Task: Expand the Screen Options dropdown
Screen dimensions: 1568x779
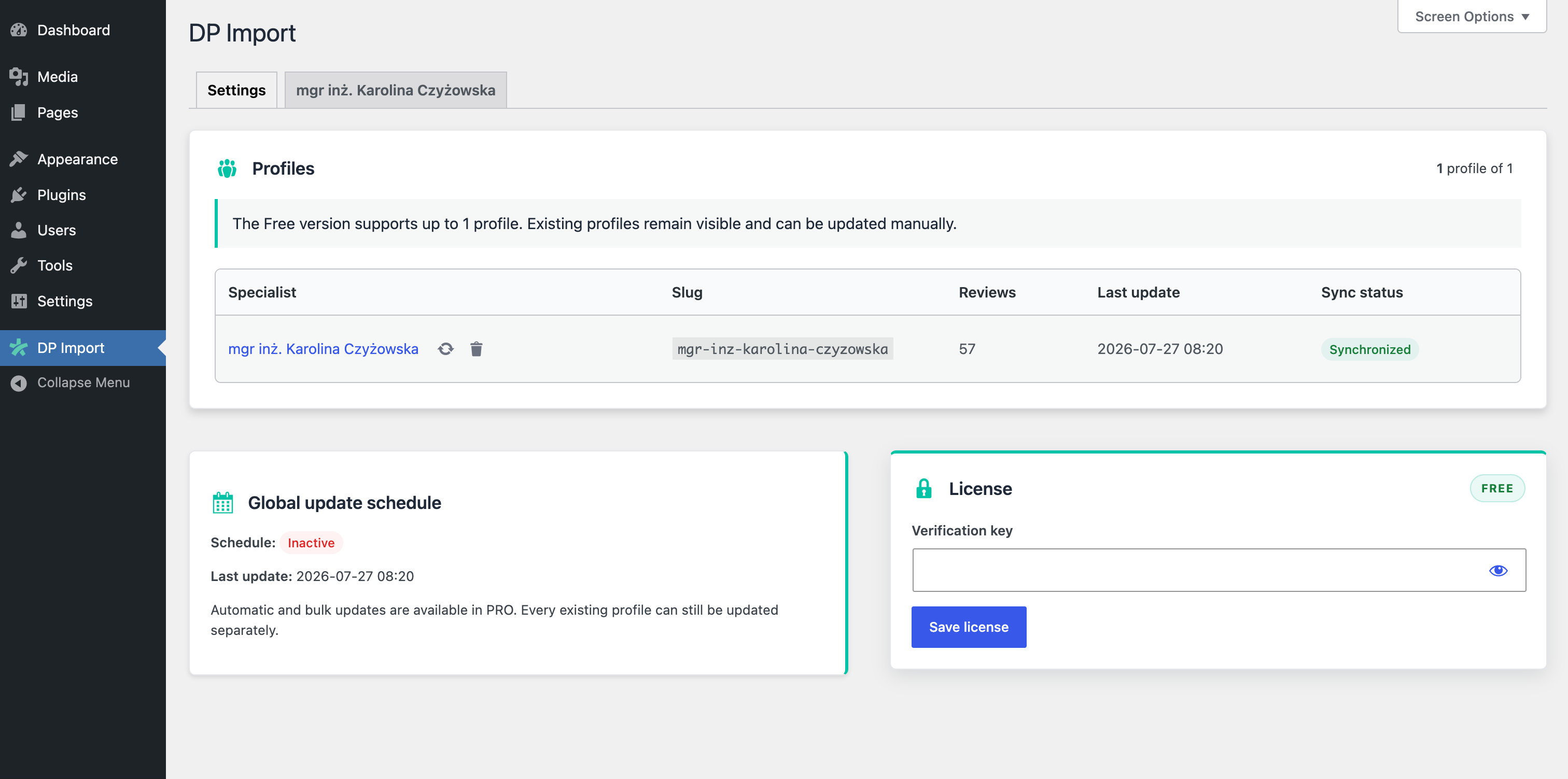Action: pyautogui.click(x=1472, y=17)
